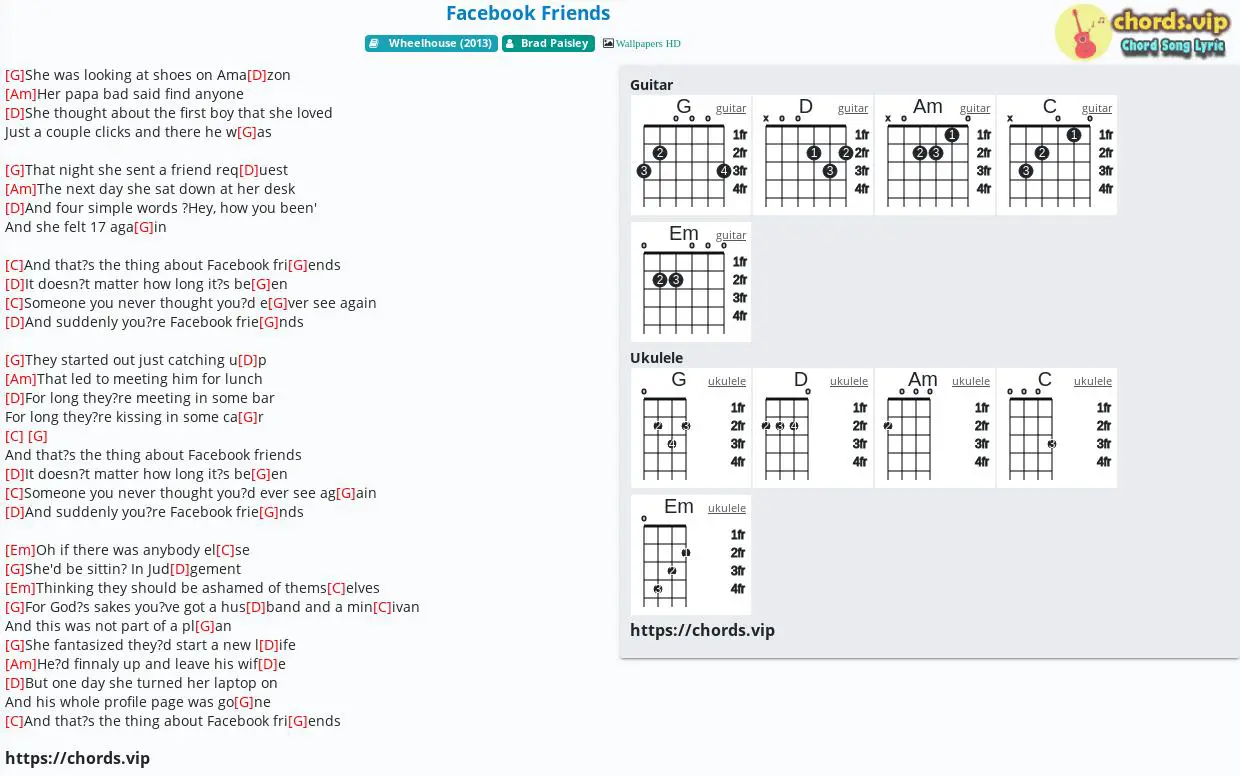Screen dimensions: 1240x776
Task: Click the G guitar chord diagram
Action: click(691, 155)
